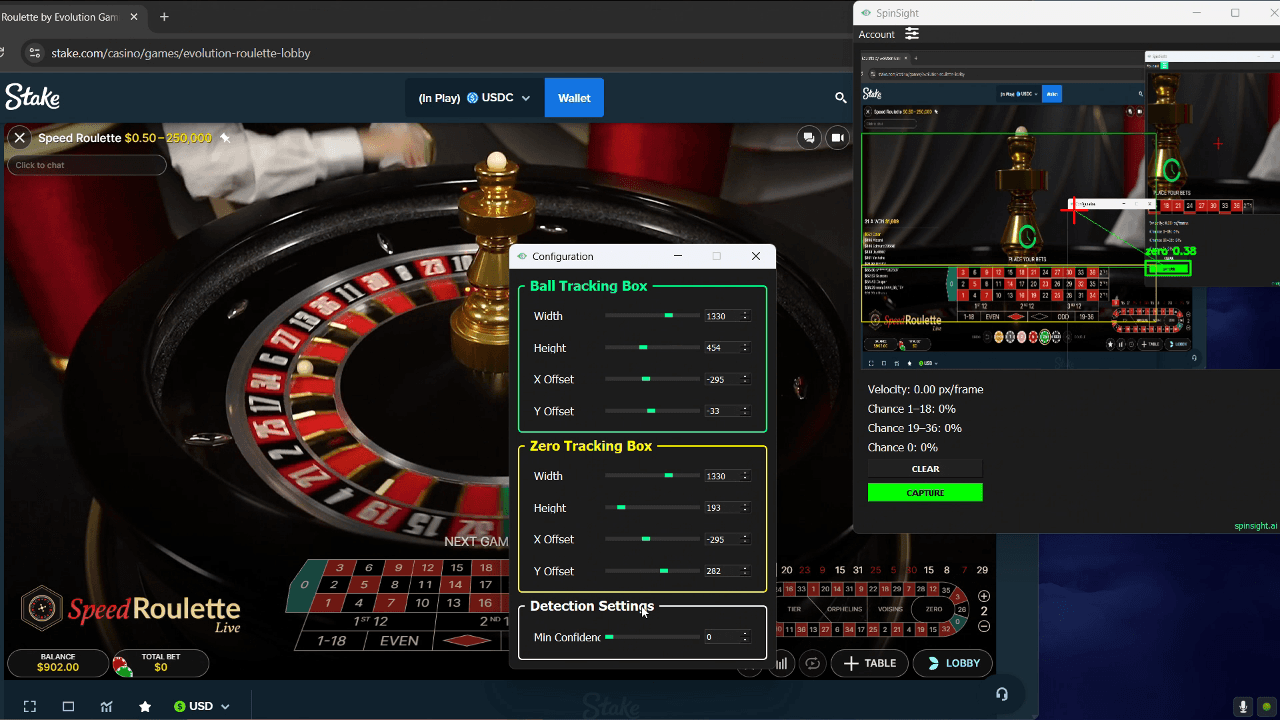
Task: Open the LOBBY from the game bar
Action: click(952, 663)
